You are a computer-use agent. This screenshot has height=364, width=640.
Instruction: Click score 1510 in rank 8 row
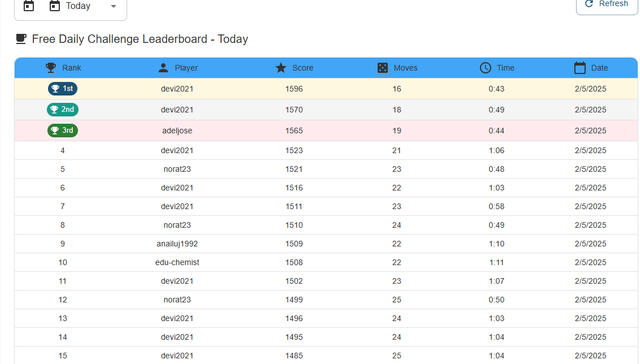click(294, 225)
